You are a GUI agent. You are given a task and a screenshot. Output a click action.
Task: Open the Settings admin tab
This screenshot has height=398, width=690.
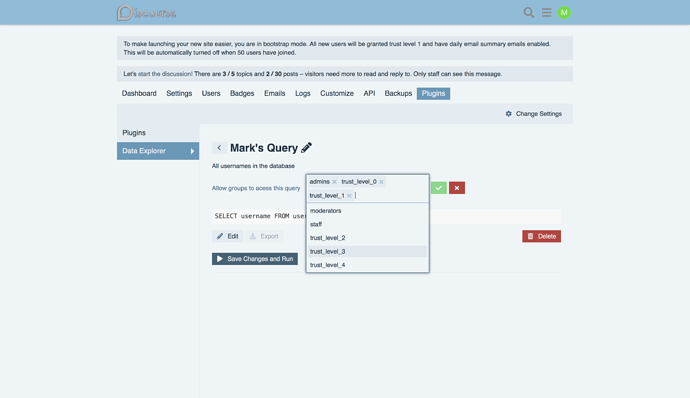179,93
